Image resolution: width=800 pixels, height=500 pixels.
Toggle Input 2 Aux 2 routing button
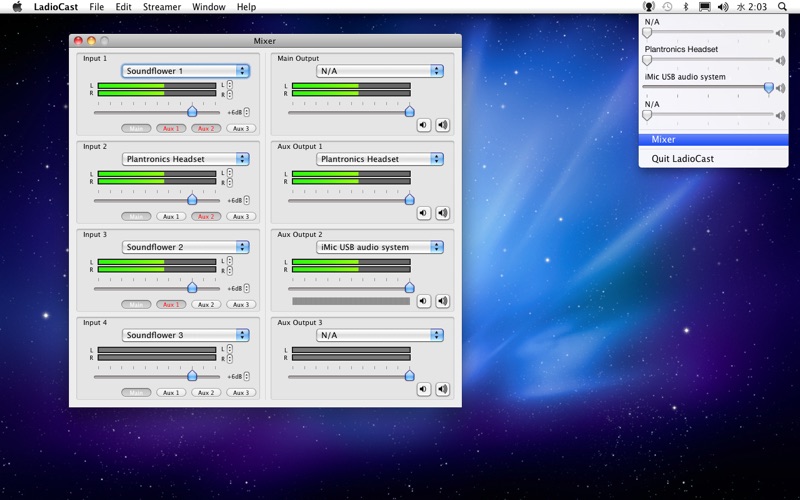(206, 216)
